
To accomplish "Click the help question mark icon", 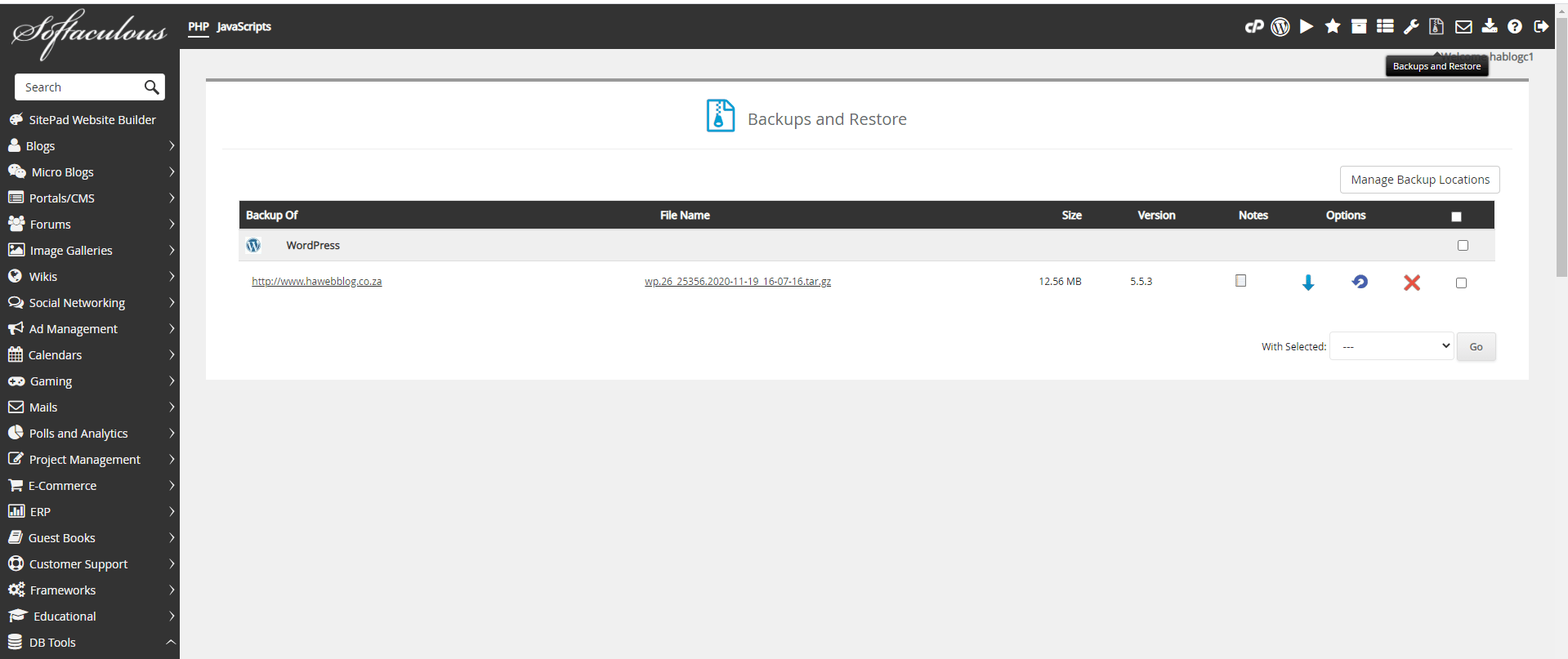I will point(1515,27).
